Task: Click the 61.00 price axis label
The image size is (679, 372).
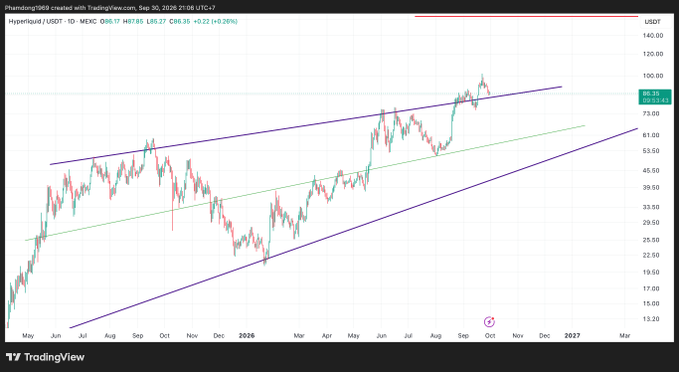Action: (x=651, y=135)
